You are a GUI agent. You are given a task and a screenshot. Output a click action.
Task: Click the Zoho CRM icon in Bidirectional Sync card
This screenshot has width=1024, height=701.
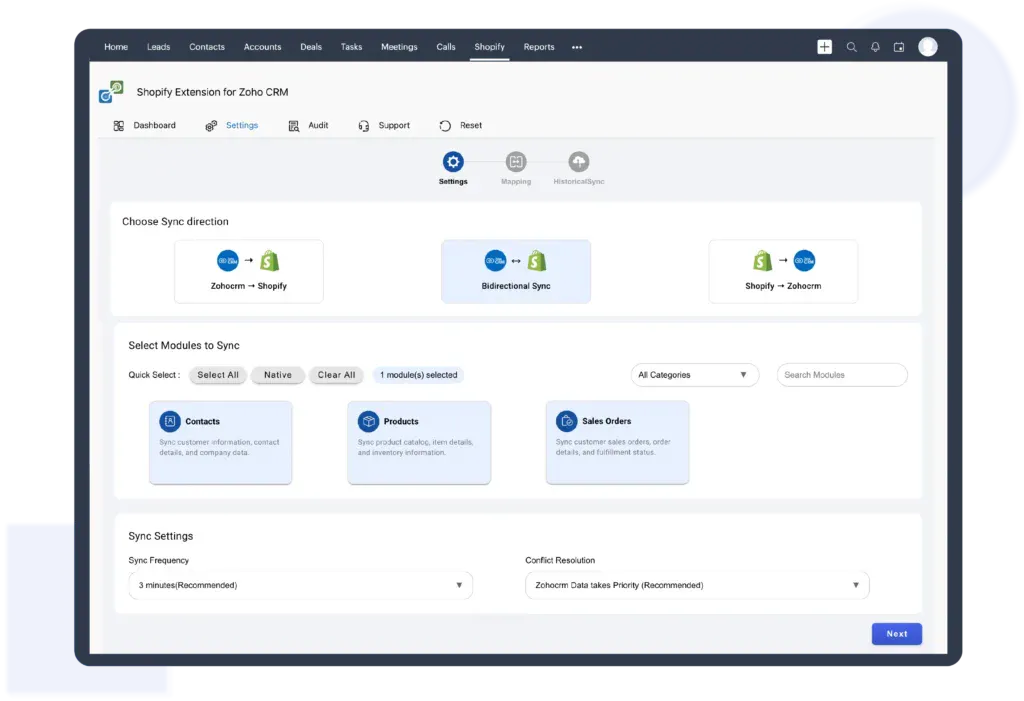click(495, 261)
